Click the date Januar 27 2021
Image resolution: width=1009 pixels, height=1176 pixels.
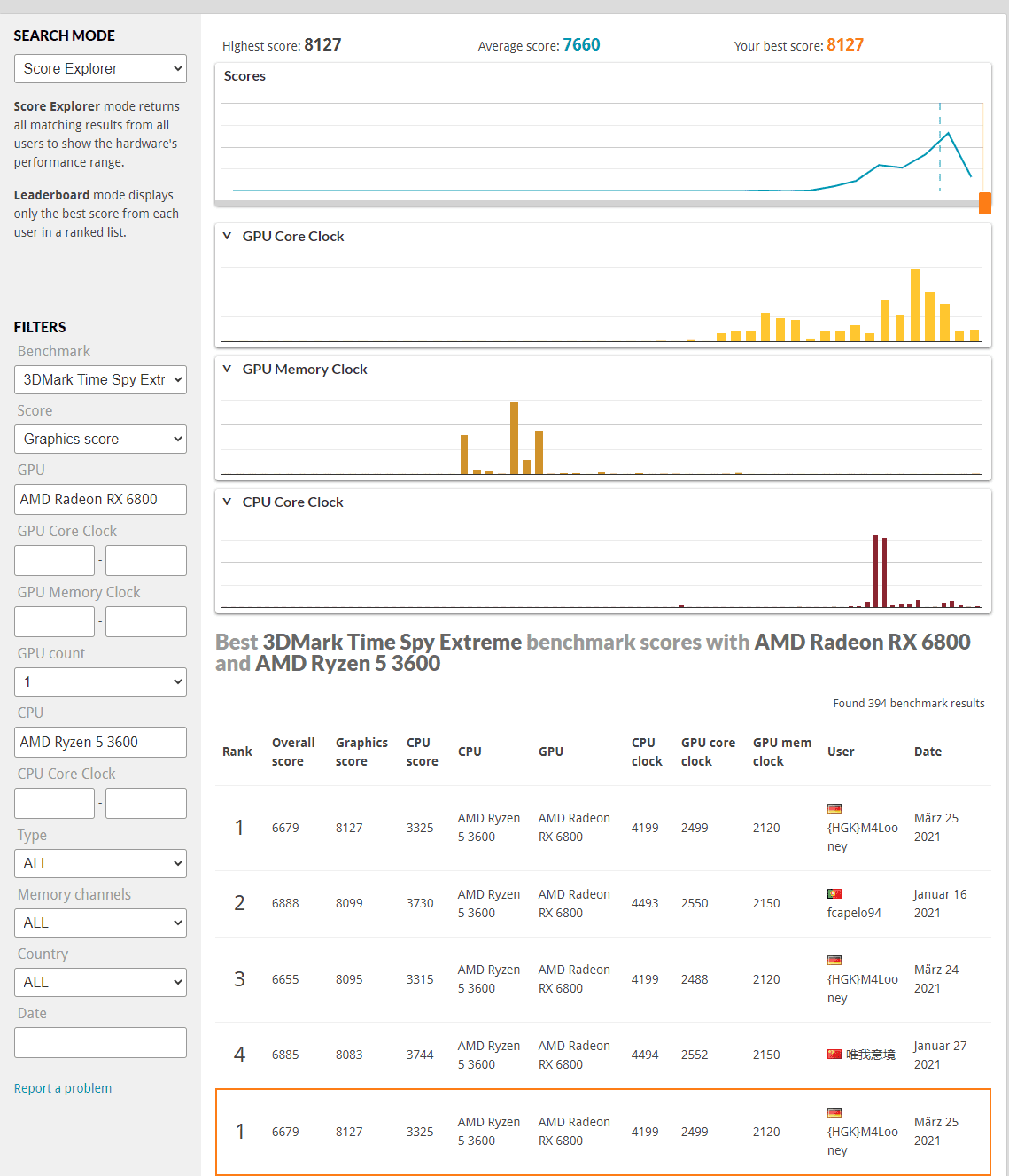click(940, 1055)
